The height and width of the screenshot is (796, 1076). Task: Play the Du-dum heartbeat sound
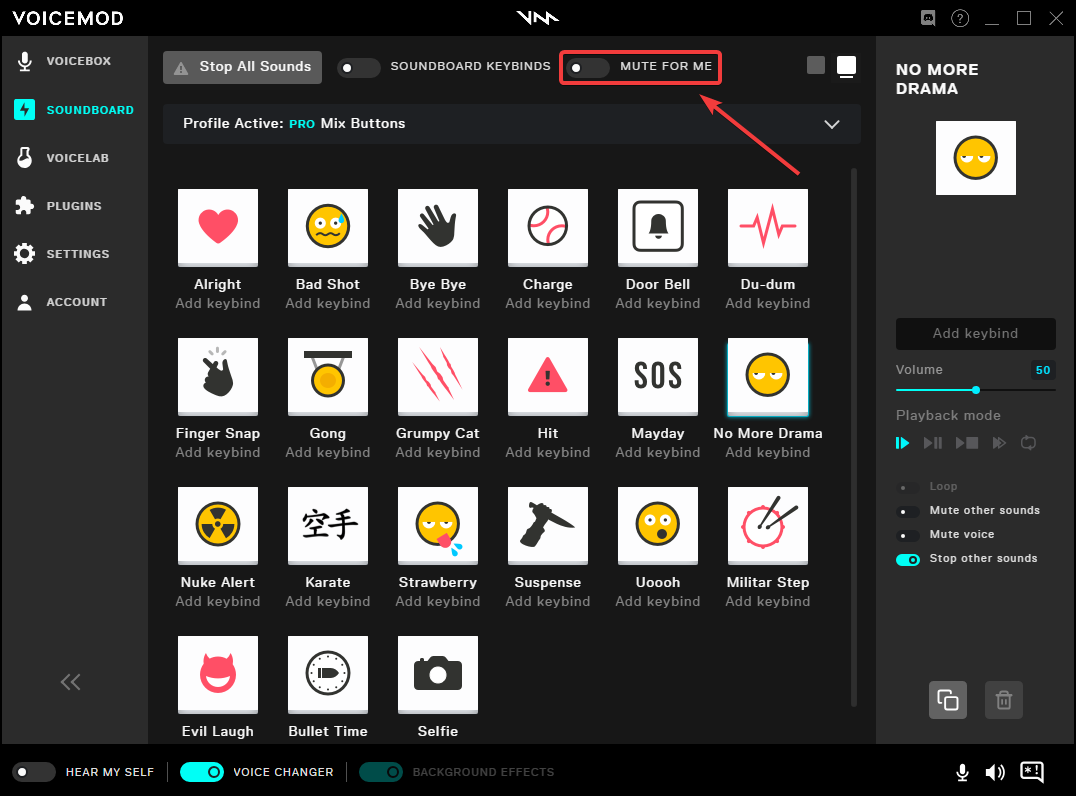tap(768, 227)
